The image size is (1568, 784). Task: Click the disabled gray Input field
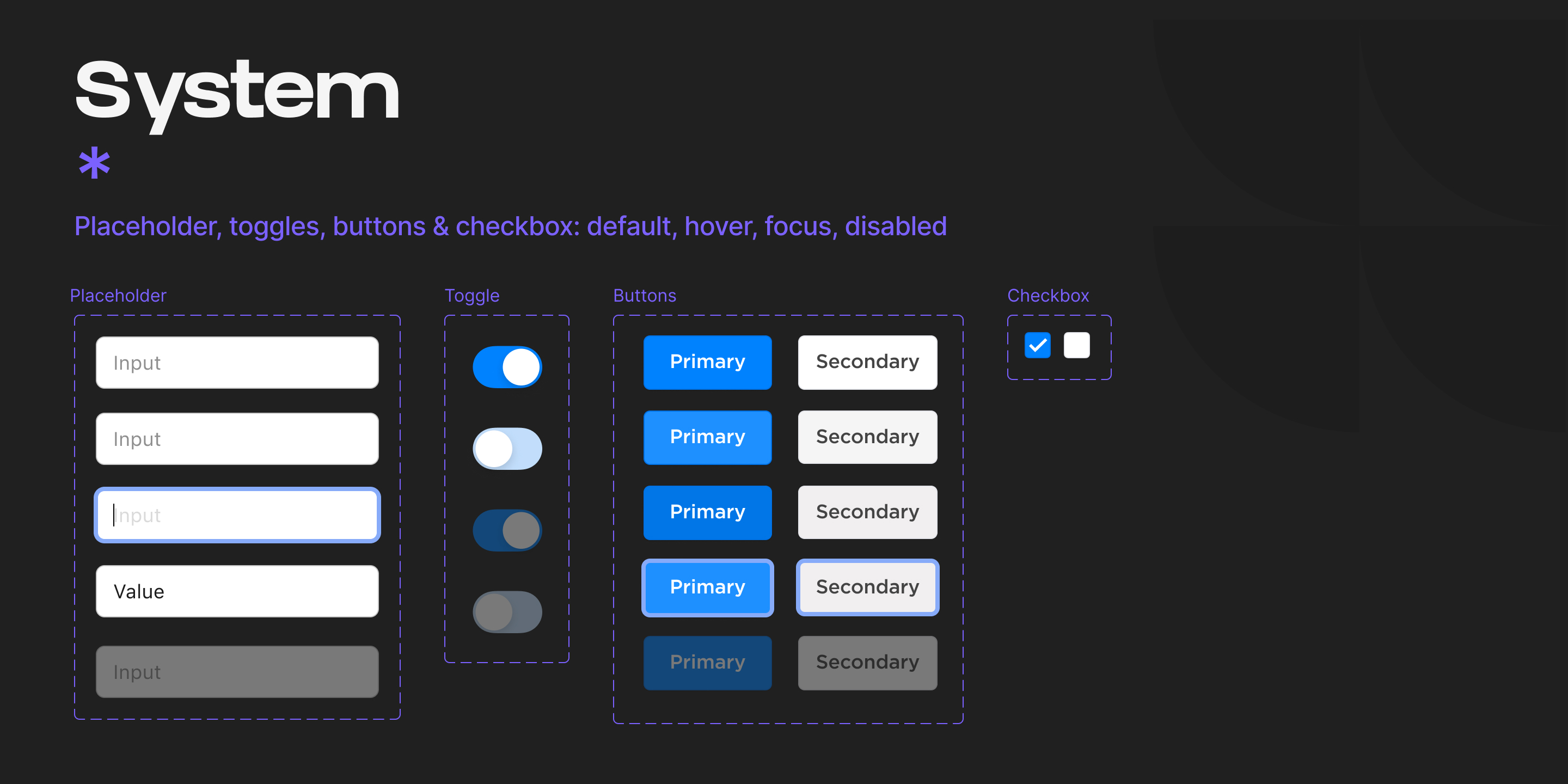tap(237, 671)
